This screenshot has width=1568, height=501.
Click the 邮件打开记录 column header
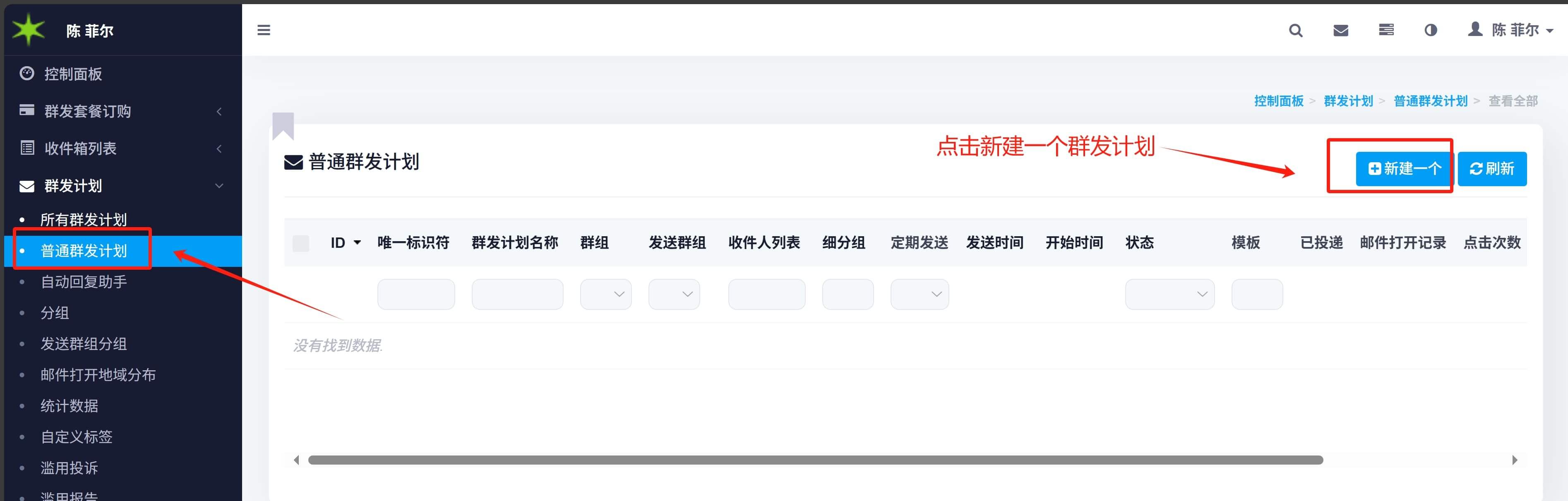pyautogui.click(x=1403, y=243)
